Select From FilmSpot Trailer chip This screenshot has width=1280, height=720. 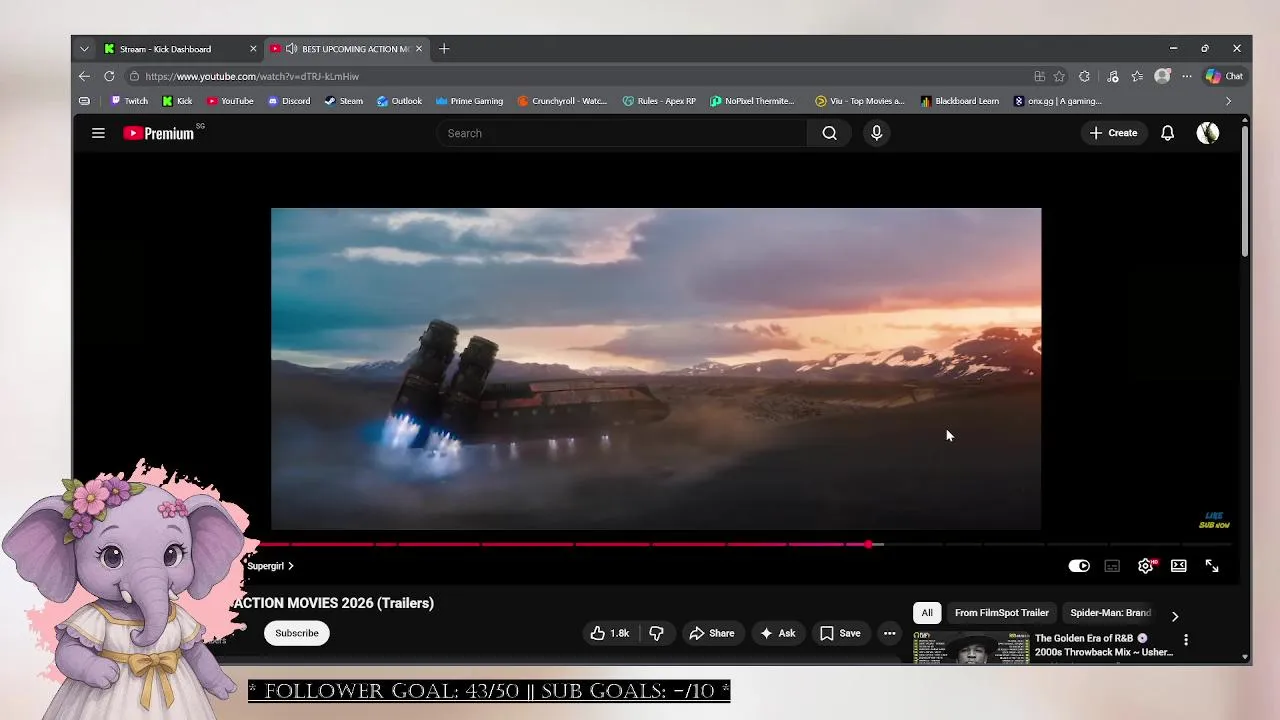tap(1001, 613)
